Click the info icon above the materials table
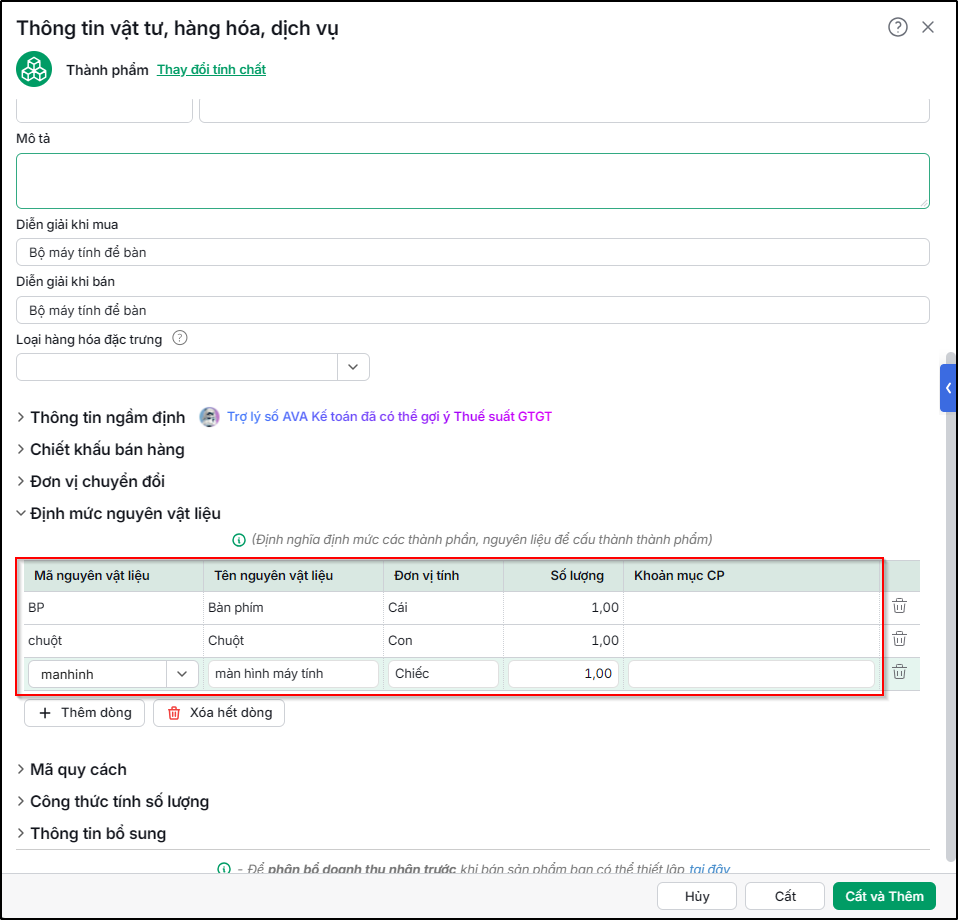This screenshot has width=958, height=920. click(239, 540)
